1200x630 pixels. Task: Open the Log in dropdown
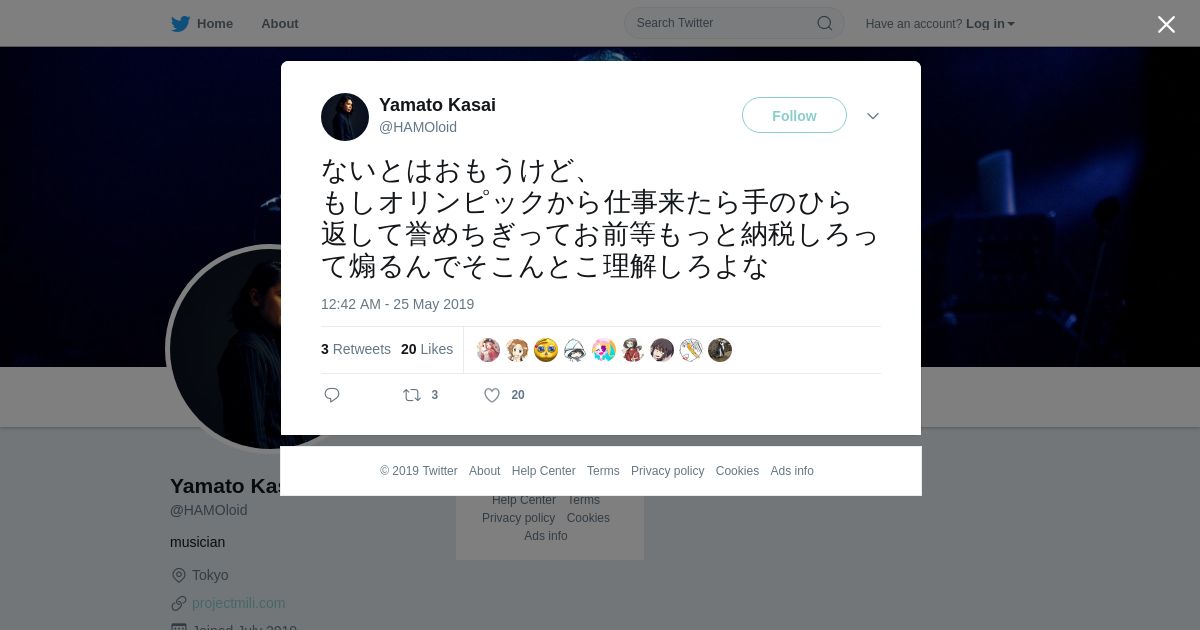point(990,24)
